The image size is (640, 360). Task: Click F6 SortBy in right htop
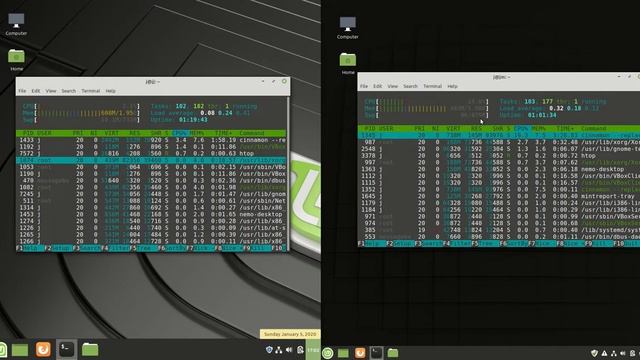(x=513, y=244)
